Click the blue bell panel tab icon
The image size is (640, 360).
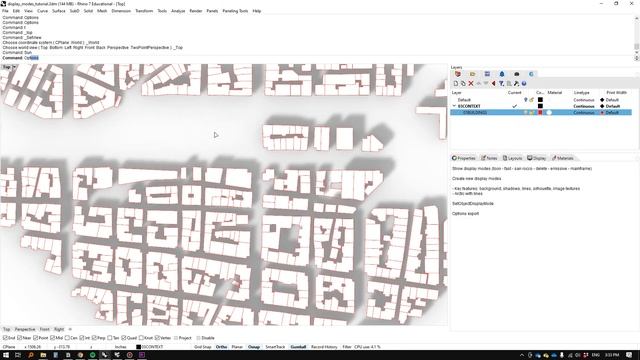click(x=502, y=74)
